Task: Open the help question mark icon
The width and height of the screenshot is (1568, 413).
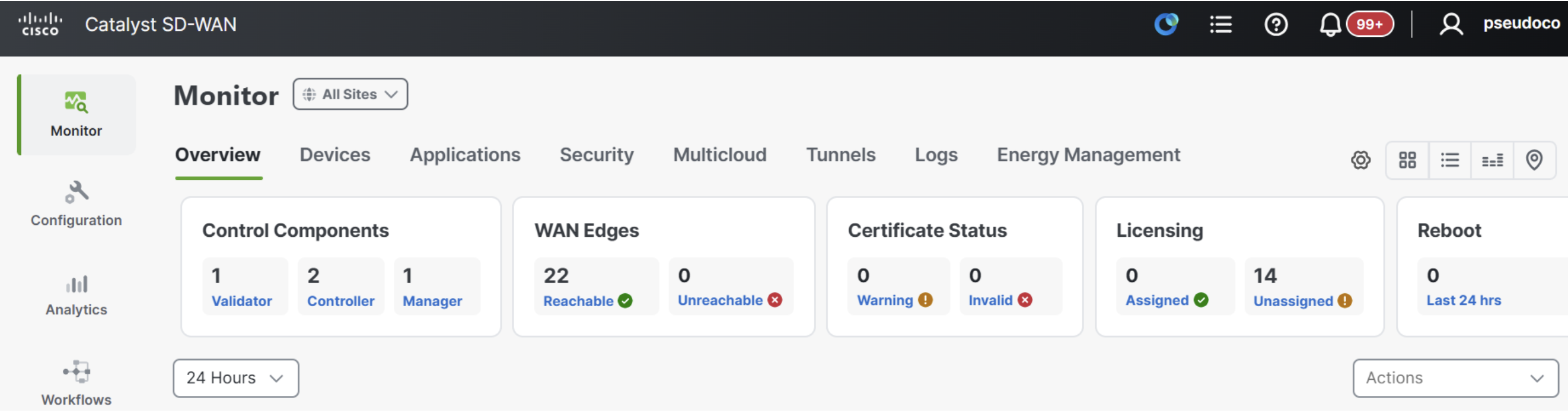Action: point(1276,24)
